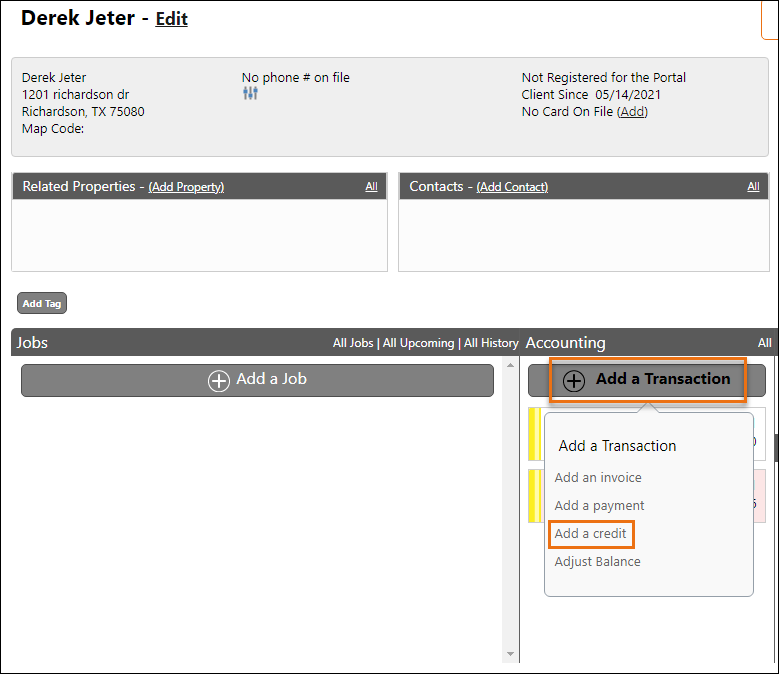Switch to All Upcoming jobs view

418,343
